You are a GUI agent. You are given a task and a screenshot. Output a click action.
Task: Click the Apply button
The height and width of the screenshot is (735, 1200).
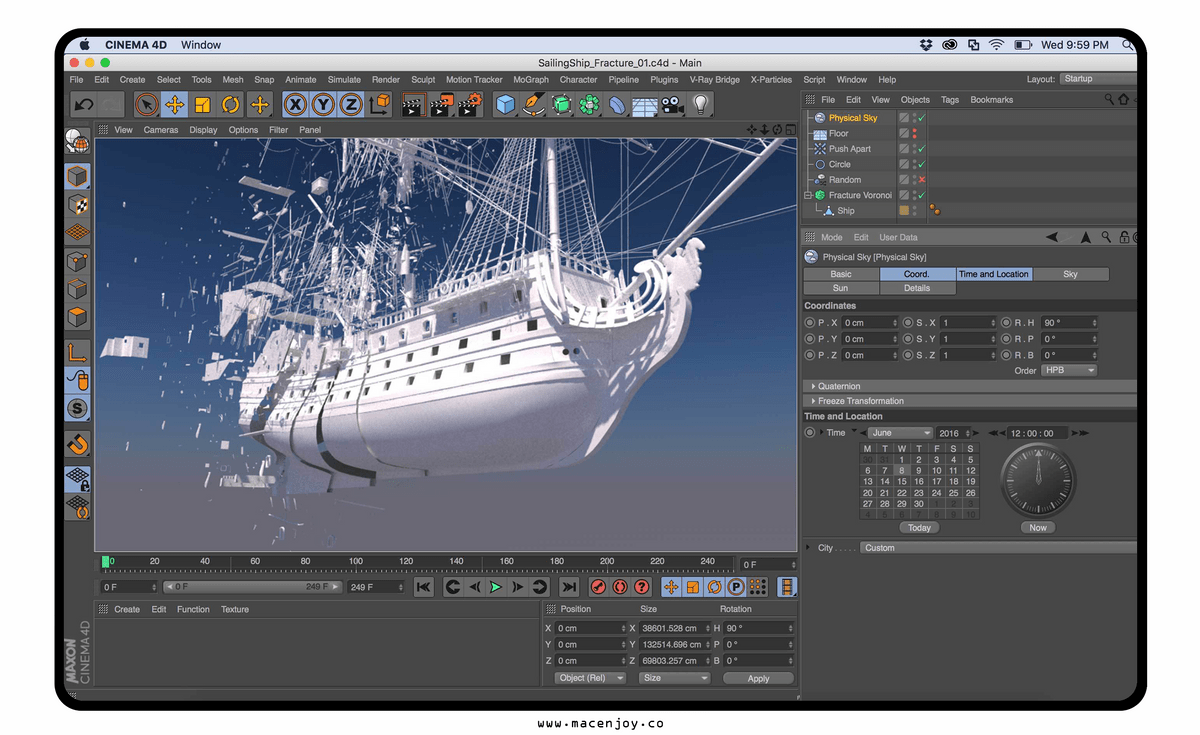(x=759, y=678)
